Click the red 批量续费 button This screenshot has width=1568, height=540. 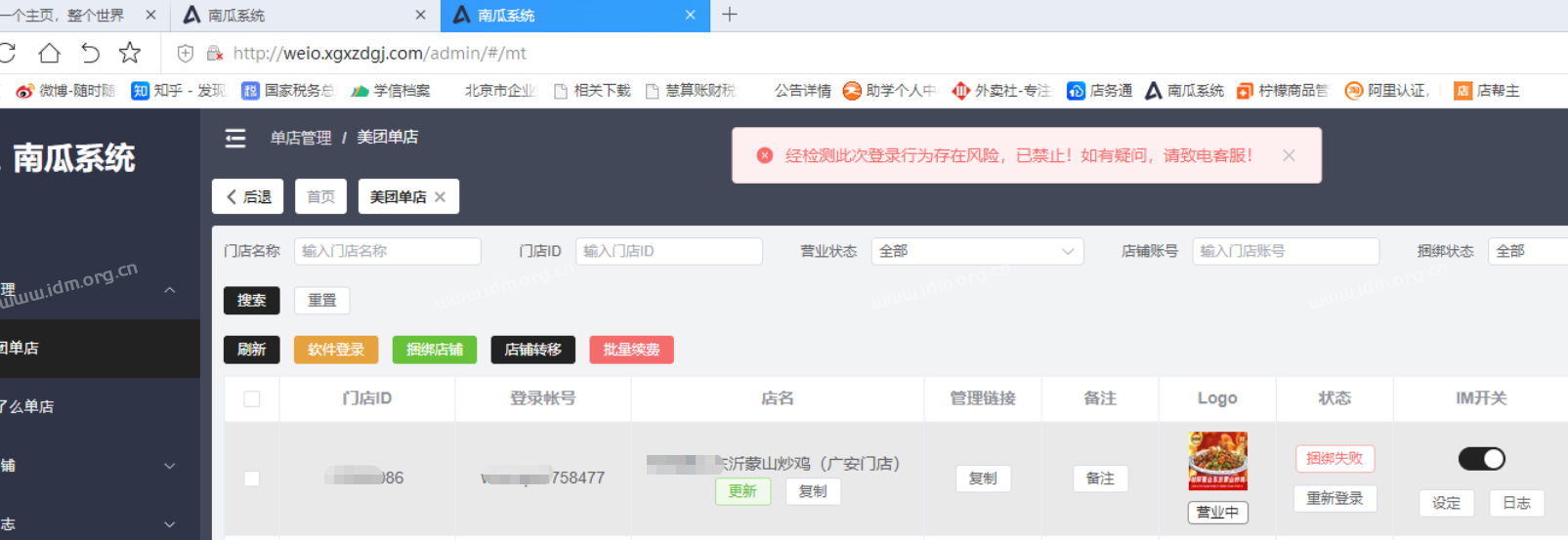click(631, 350)
